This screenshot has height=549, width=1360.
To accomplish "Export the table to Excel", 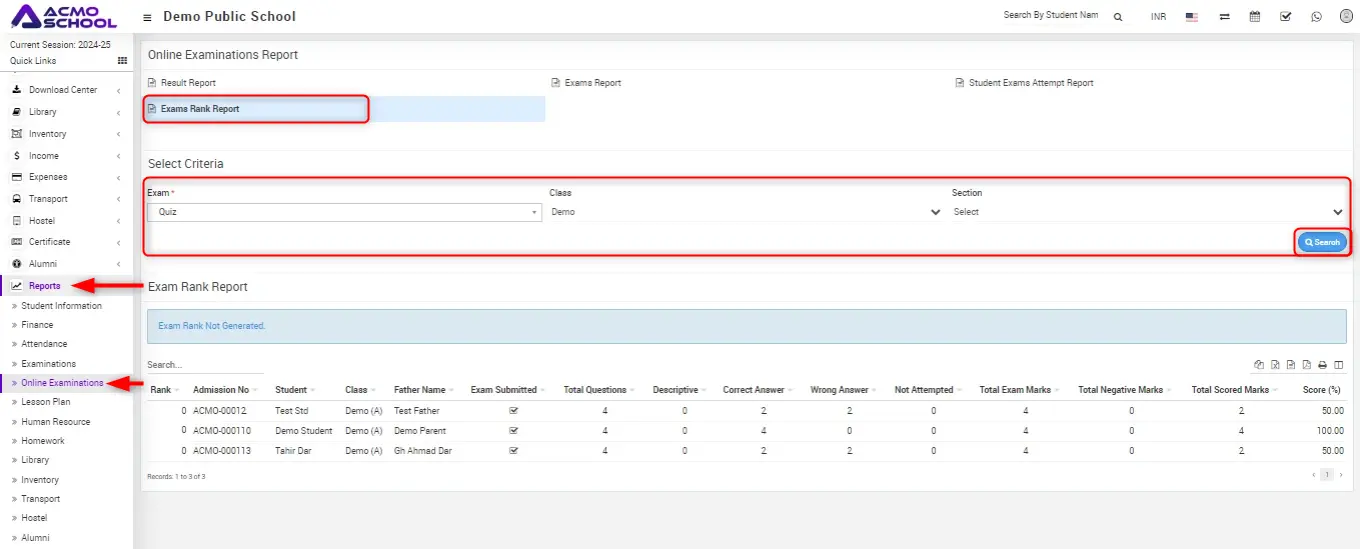I will pyautogui.click(x=1275, y=365).
